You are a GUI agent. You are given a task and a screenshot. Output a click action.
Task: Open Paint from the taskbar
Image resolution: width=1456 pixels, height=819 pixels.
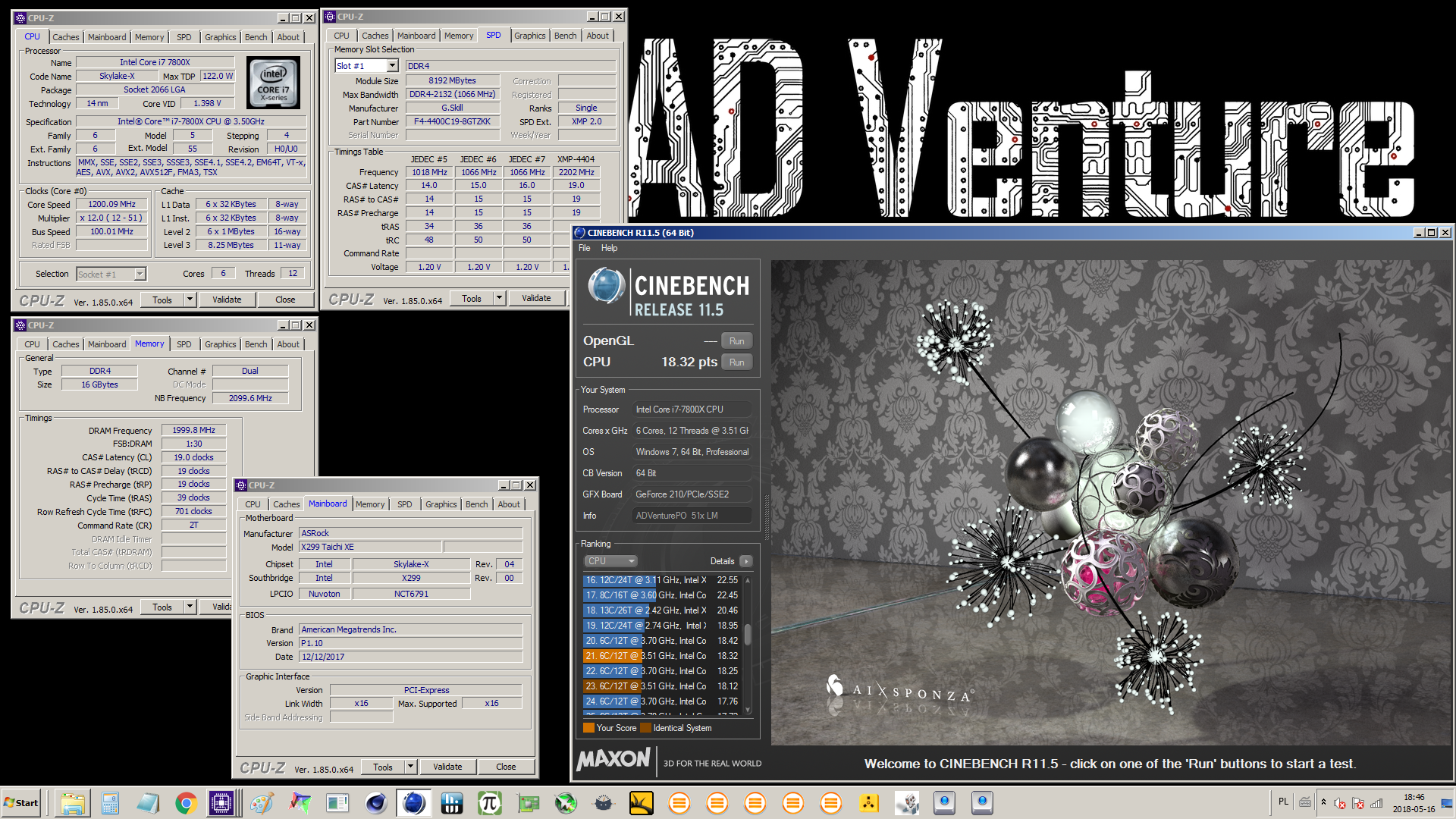pos(262,802)
